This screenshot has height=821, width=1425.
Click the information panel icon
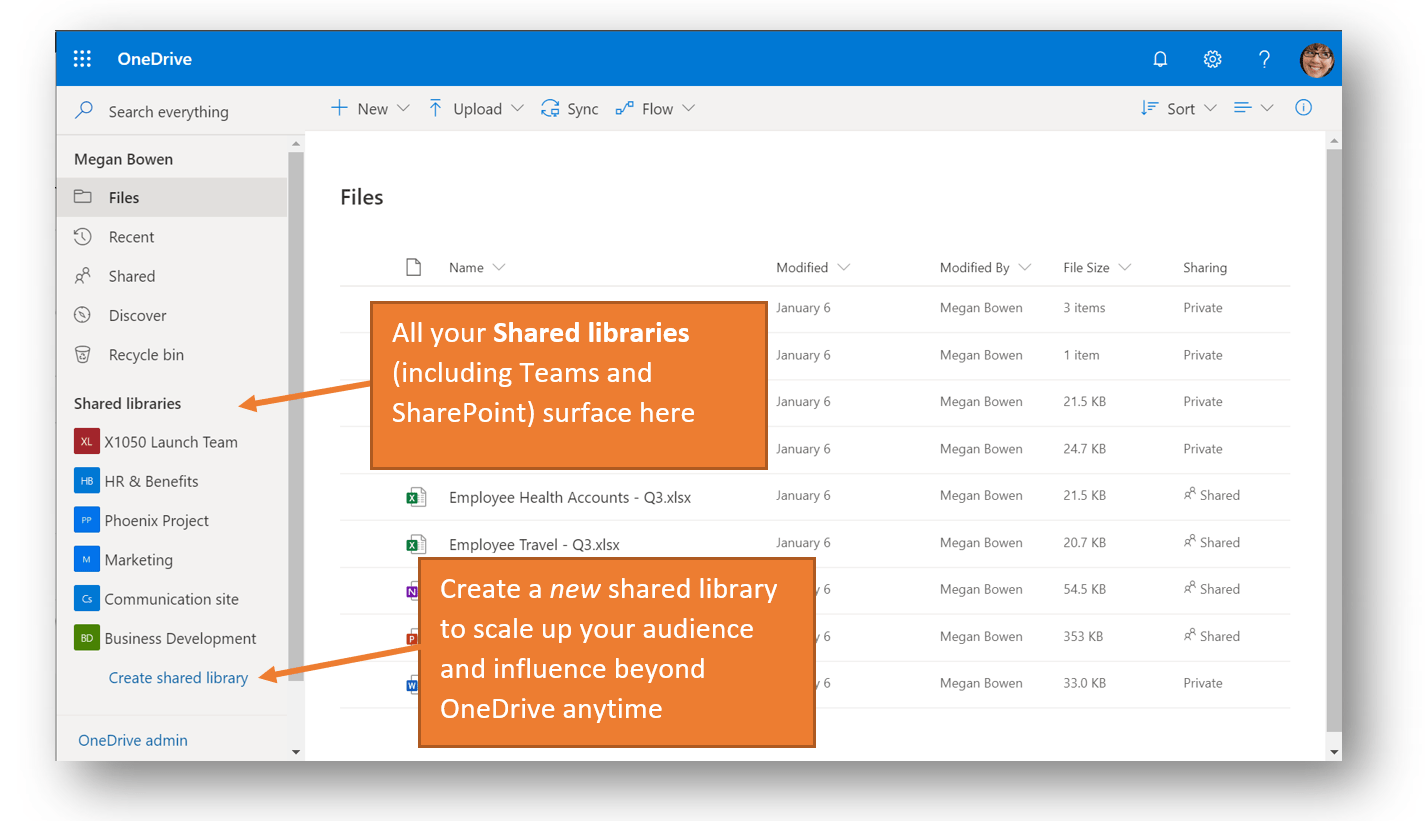click(1303, 107)
